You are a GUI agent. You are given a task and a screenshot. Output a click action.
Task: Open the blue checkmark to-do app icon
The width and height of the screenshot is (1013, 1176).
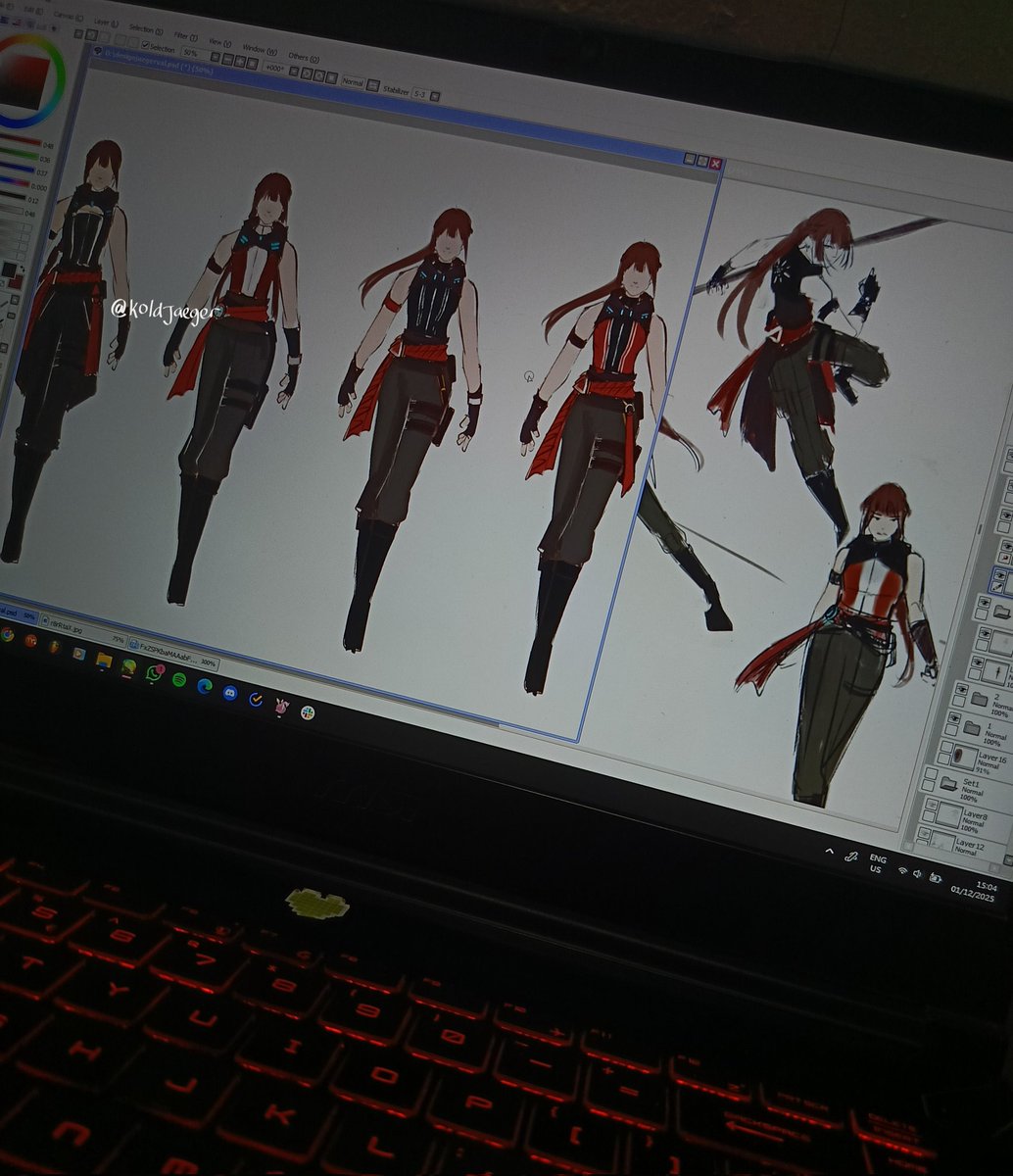[256, 699]
